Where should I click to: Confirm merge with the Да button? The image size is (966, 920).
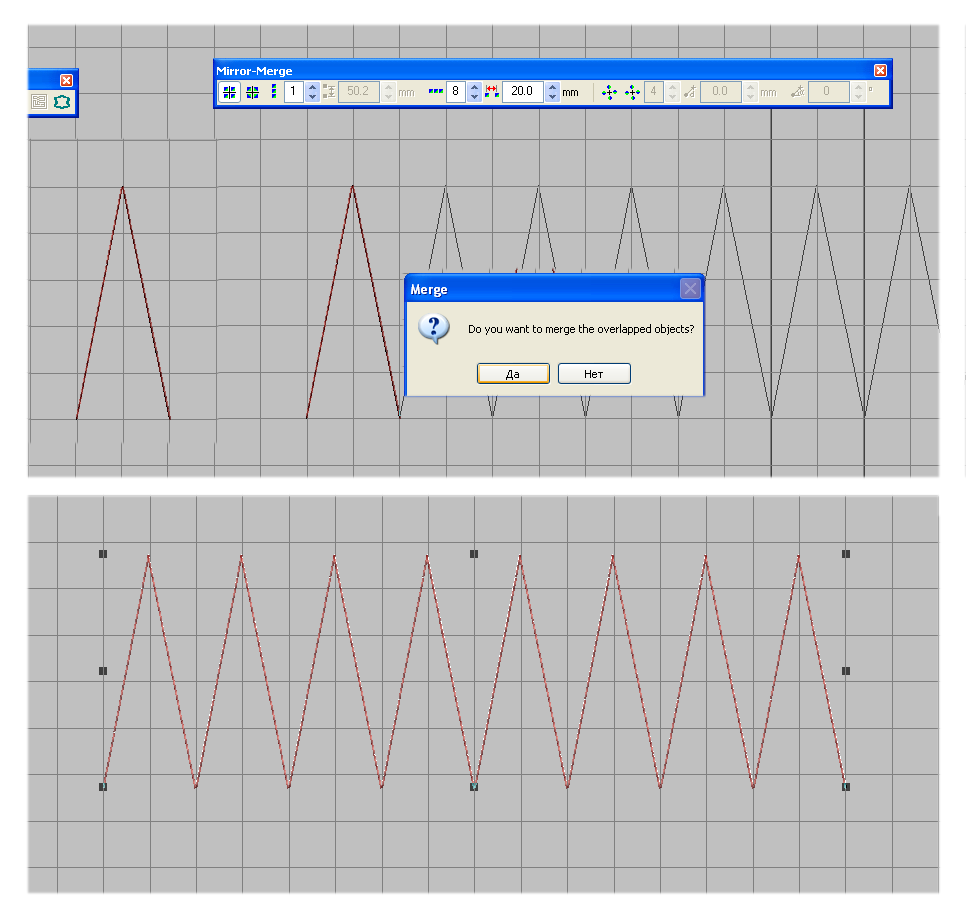(513, 373)
